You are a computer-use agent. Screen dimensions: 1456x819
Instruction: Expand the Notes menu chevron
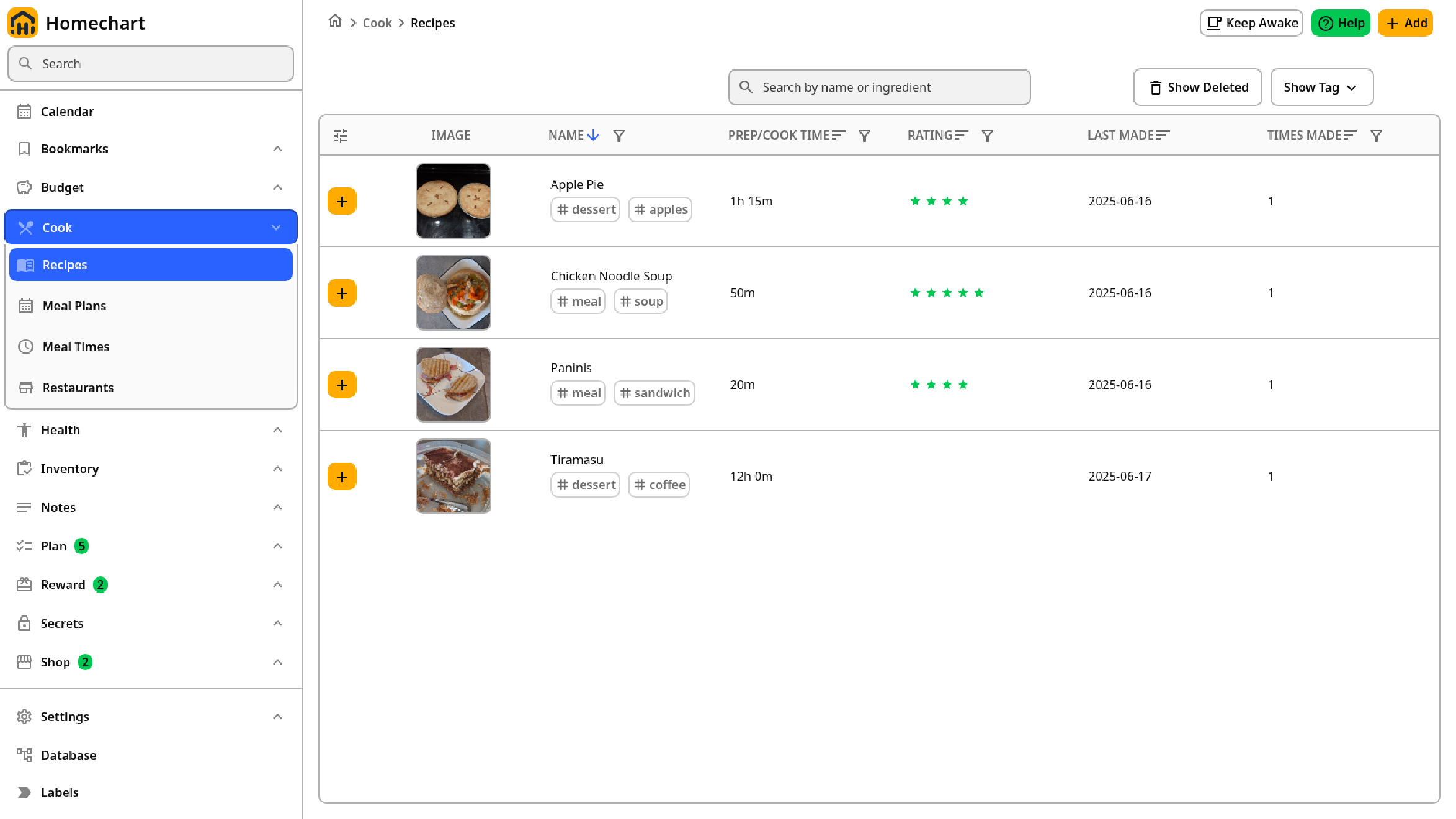tap(277, 508)
